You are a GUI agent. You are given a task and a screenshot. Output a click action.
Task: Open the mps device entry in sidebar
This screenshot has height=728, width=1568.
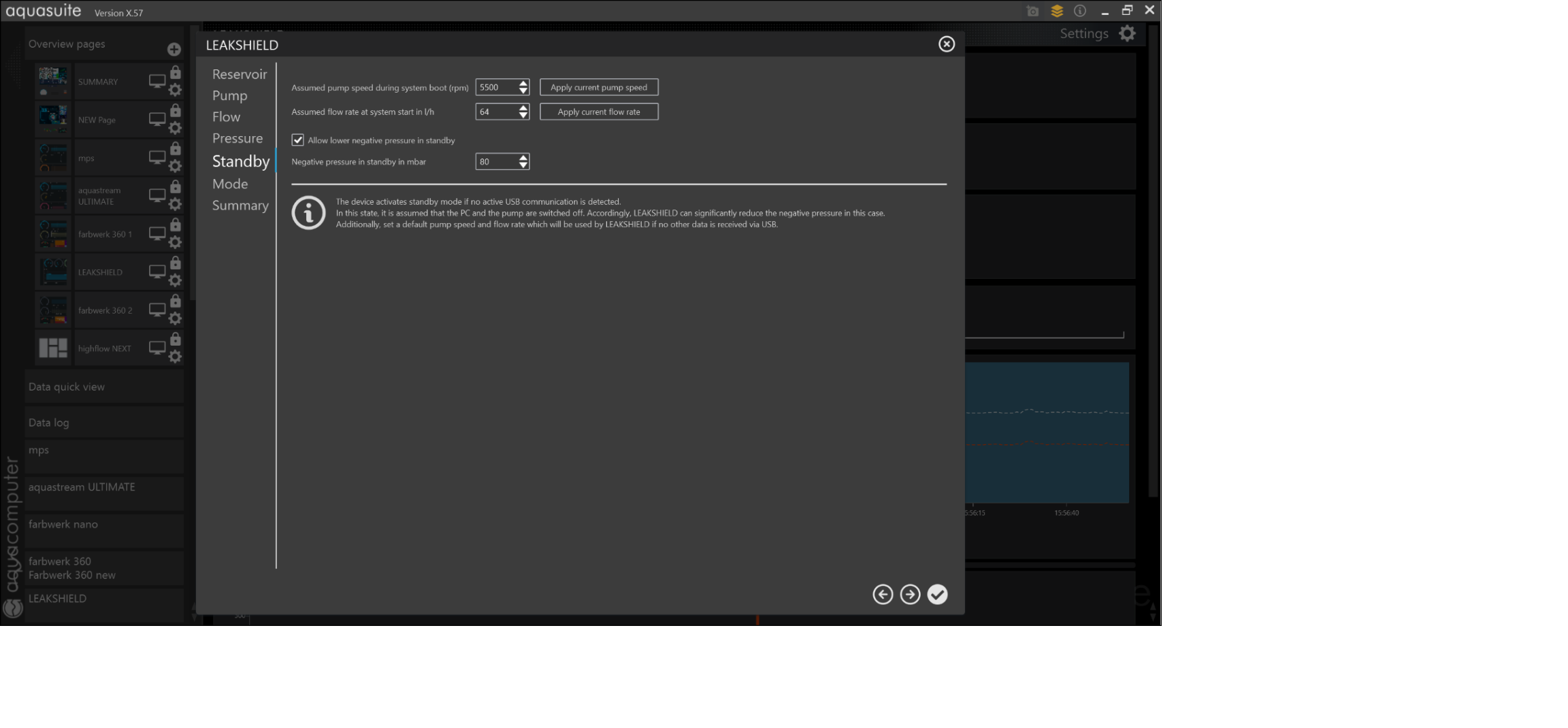tap(104, 456)
